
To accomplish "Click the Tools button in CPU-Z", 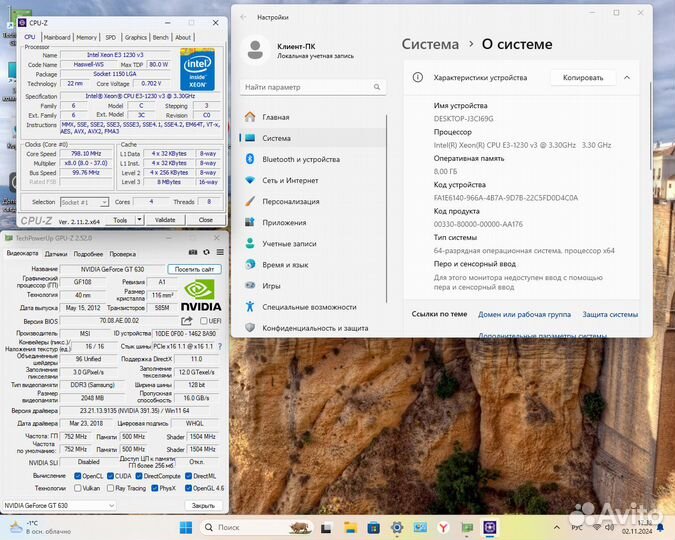I will pyautogui.click(x=120, y=220).
